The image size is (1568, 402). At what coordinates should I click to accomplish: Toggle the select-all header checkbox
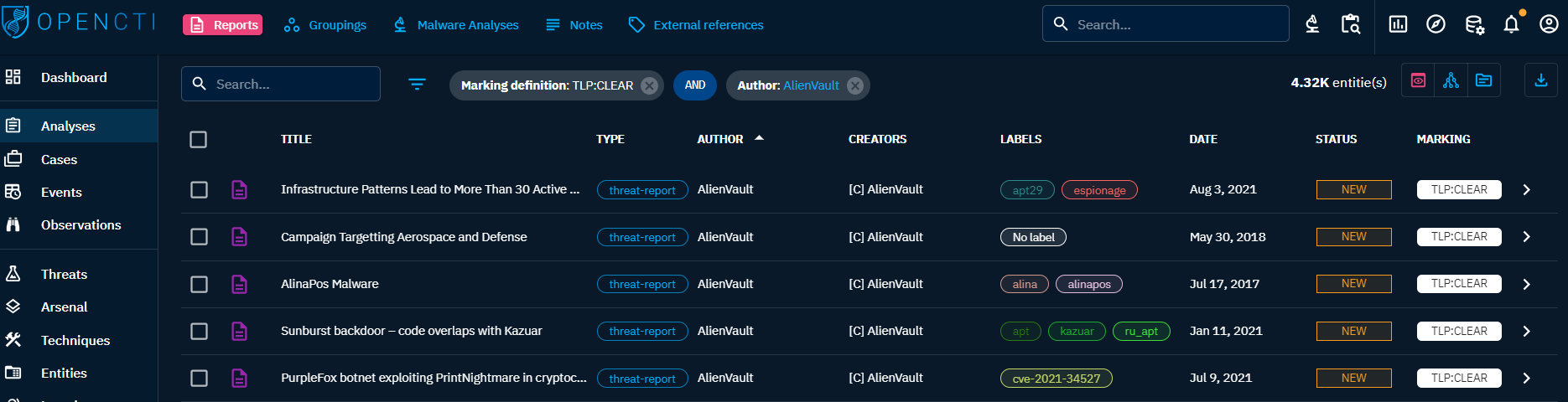point(199,139)
